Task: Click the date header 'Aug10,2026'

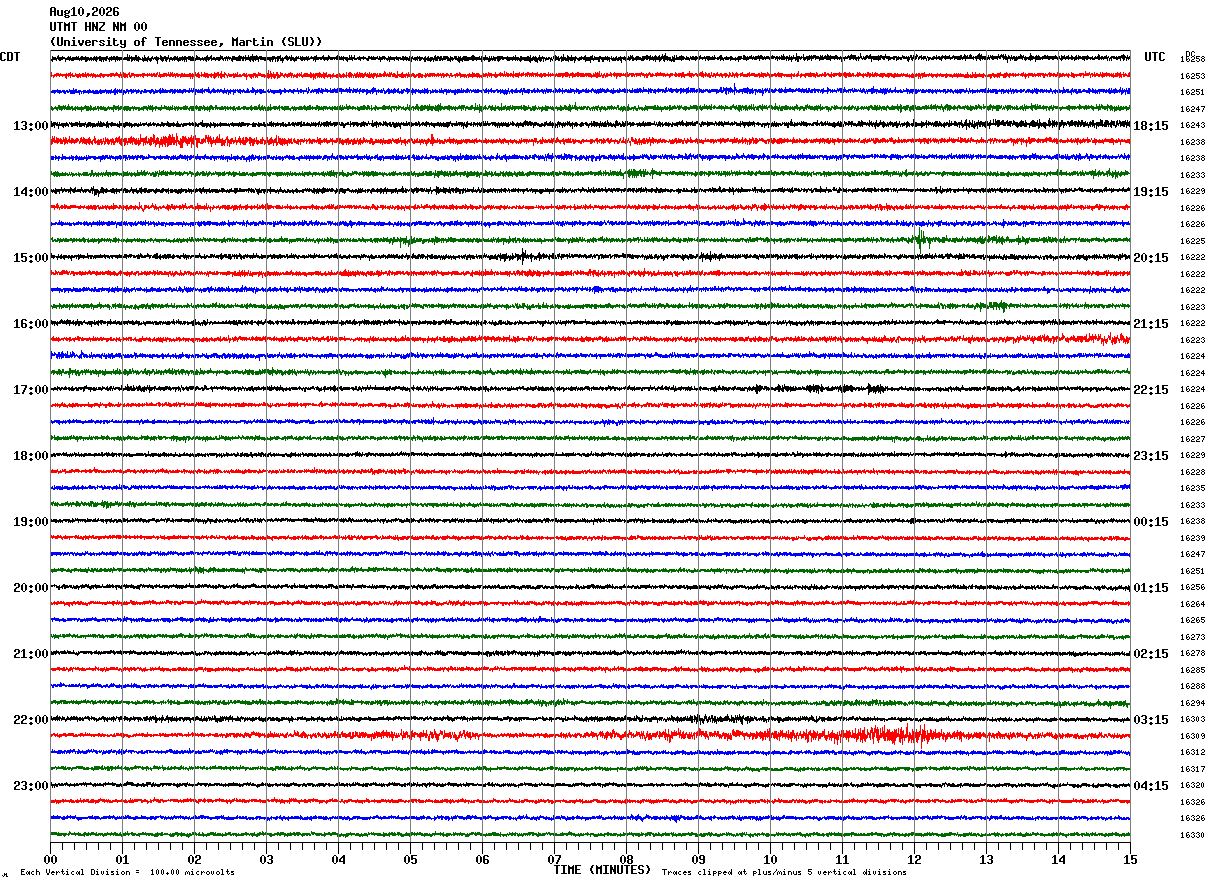Action: point(84,12)
